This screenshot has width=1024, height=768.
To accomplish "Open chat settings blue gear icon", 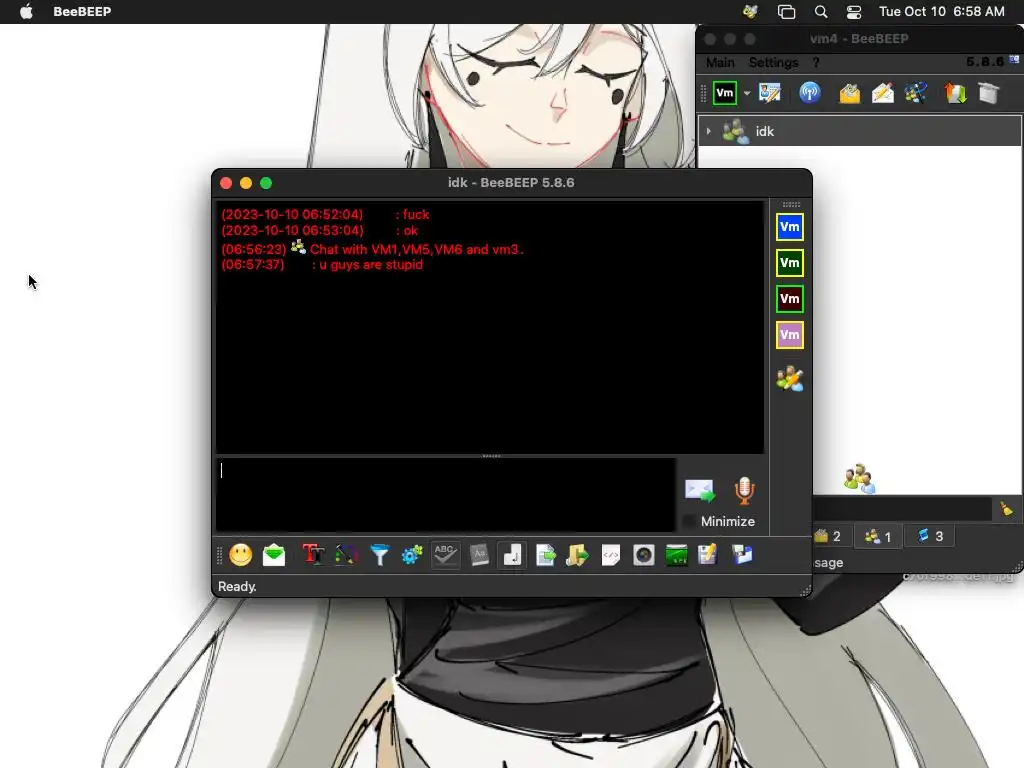I will [412, 555].
